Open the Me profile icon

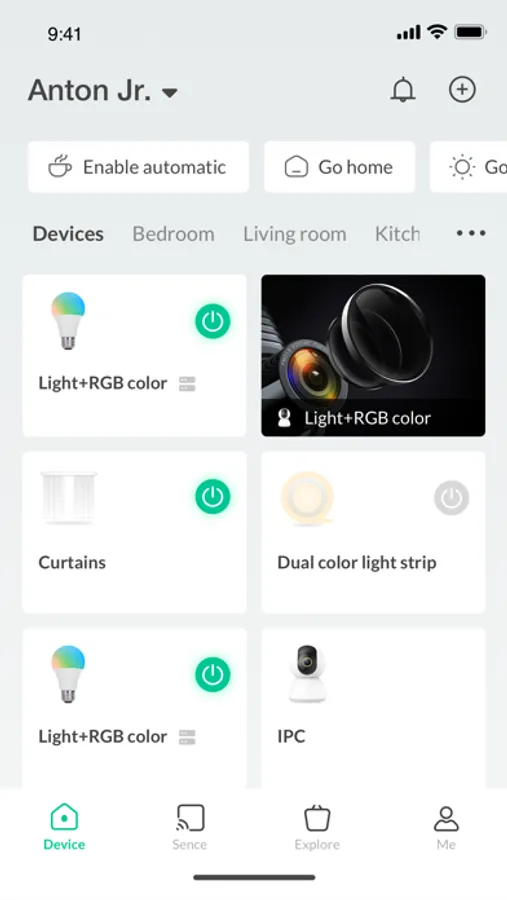point(446,818)
